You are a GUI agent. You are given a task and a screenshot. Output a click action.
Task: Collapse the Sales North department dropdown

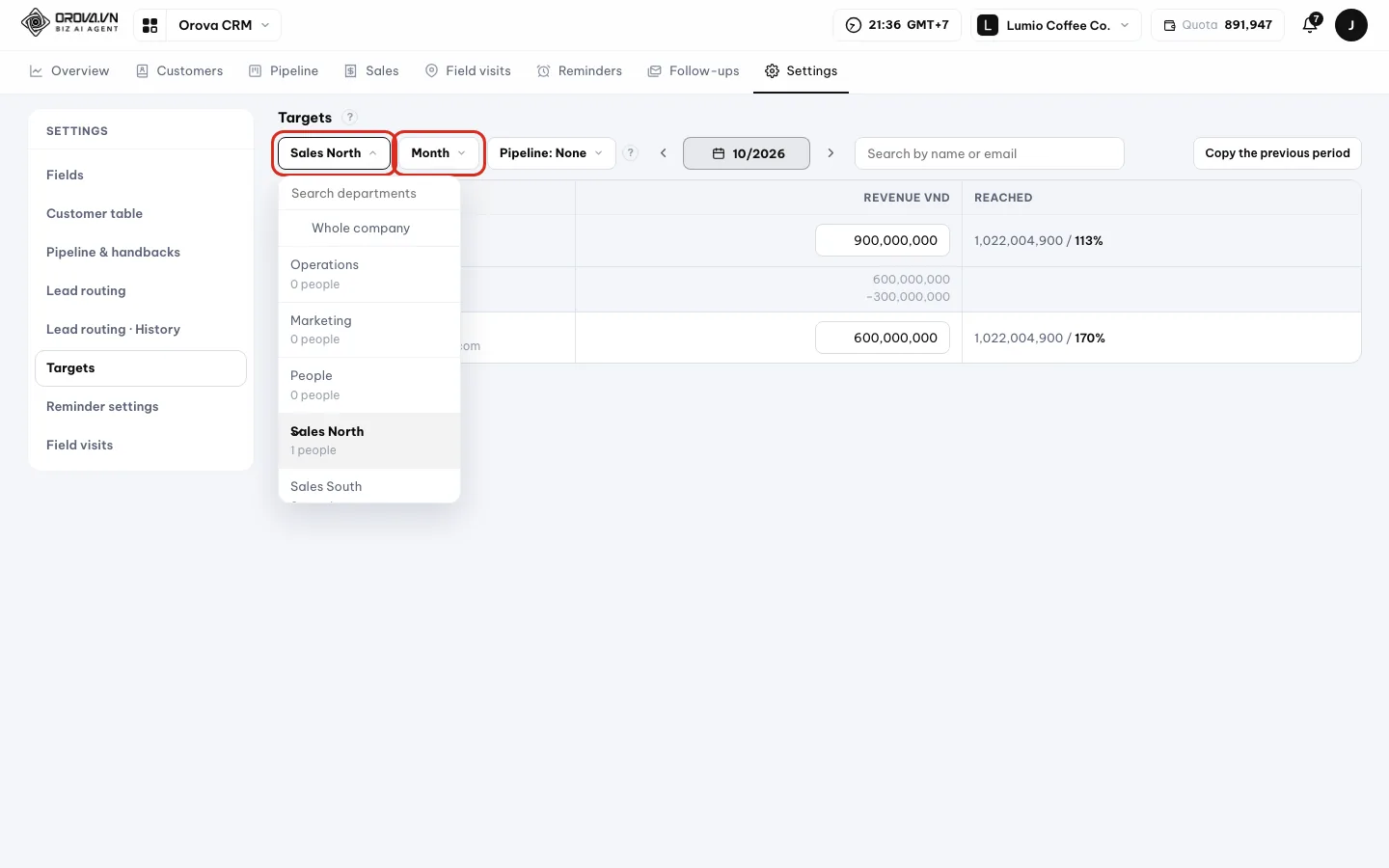pos(334,153)
